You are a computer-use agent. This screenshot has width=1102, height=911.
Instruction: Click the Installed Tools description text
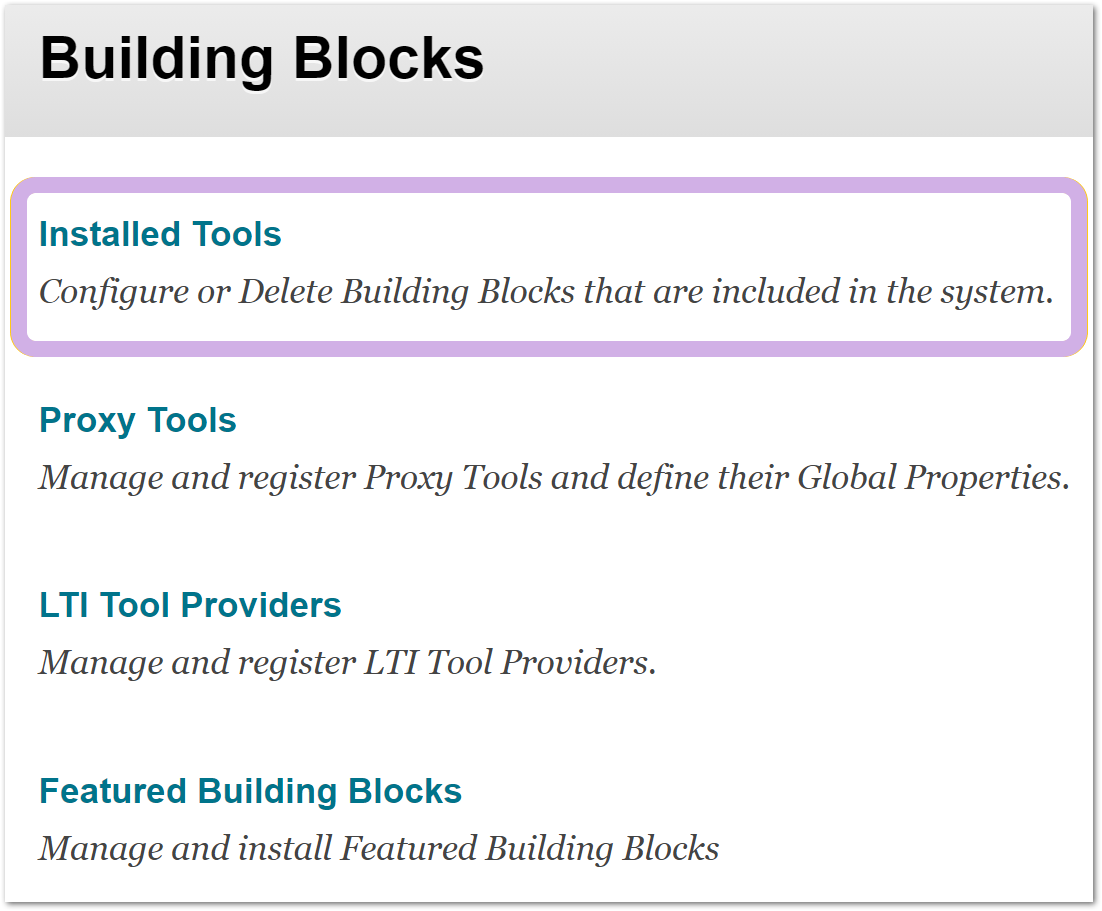546,292
